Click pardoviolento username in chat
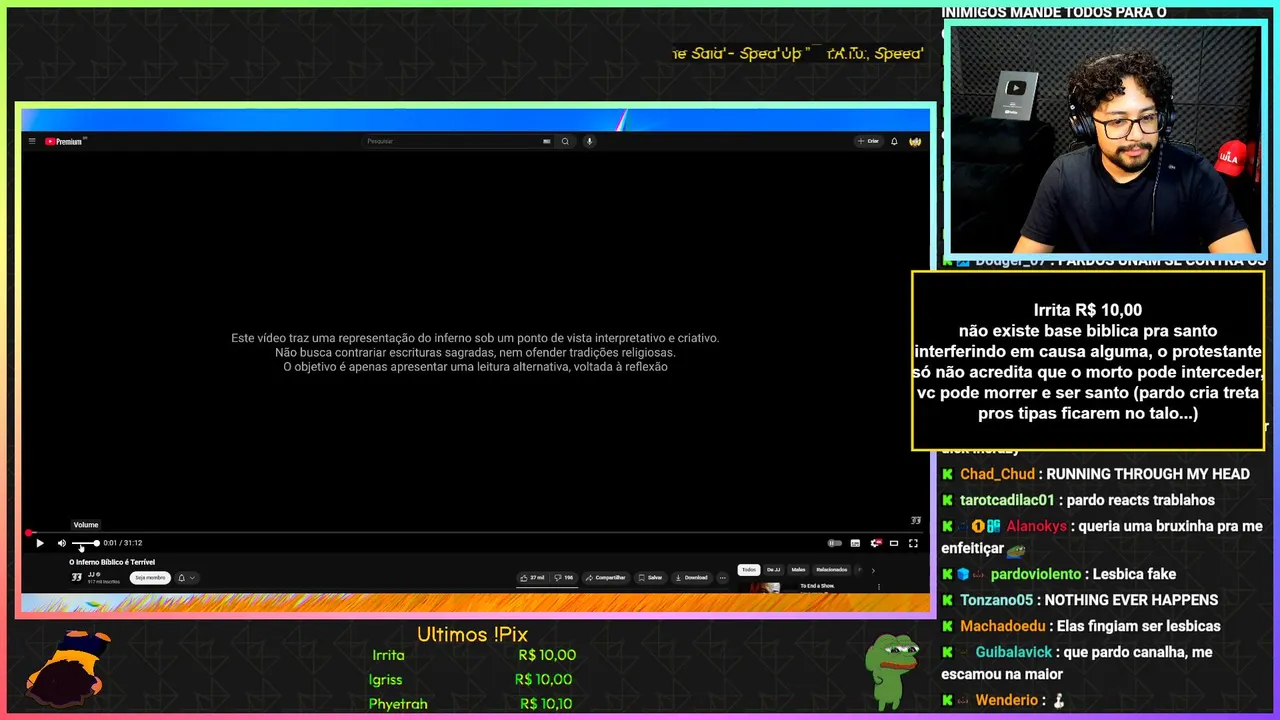Image resolution: width=1280 pixels, height=720 pixels. tap(1035, 574)
